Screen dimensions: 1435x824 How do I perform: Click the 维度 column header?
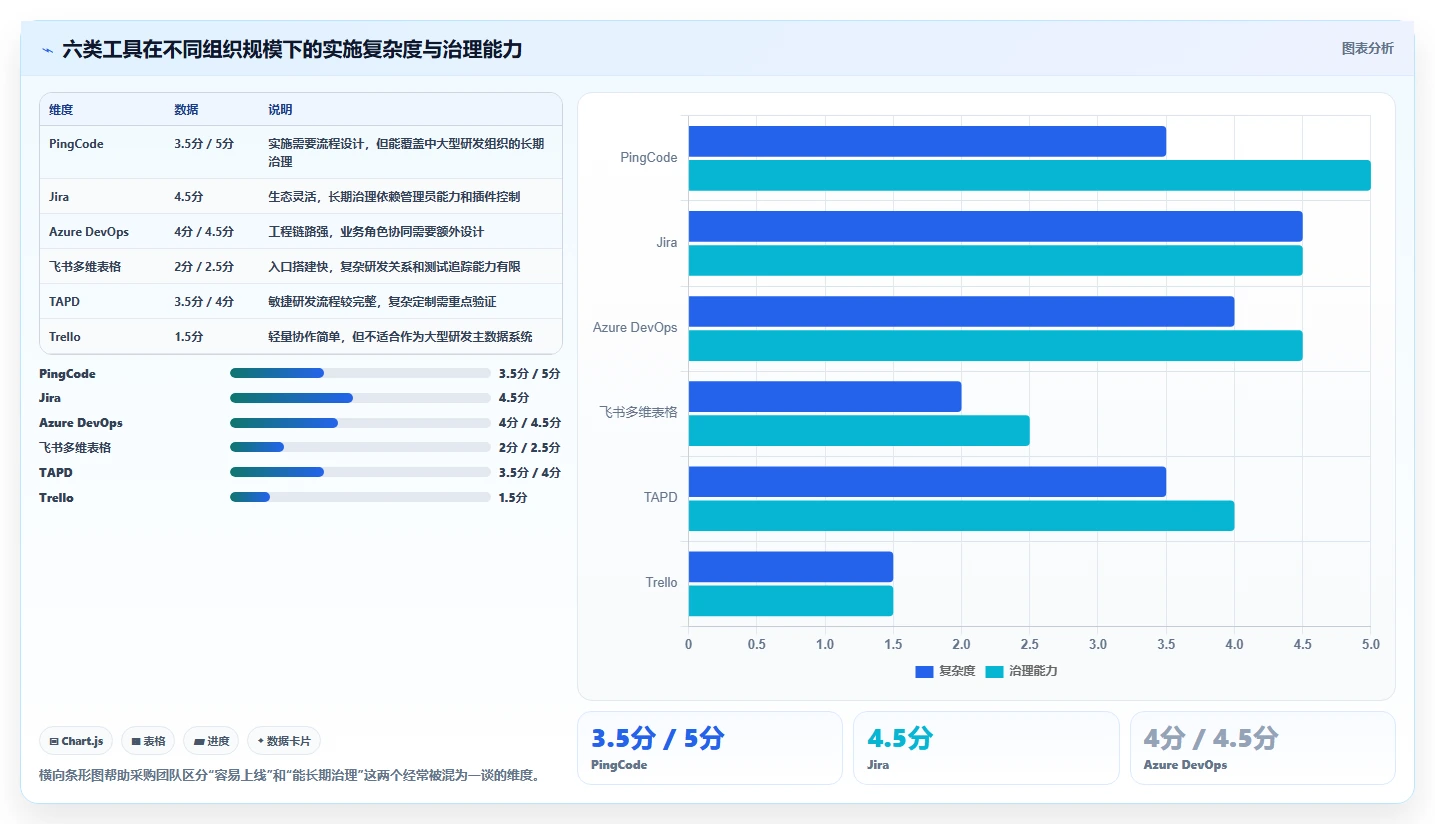click(61, 110)
